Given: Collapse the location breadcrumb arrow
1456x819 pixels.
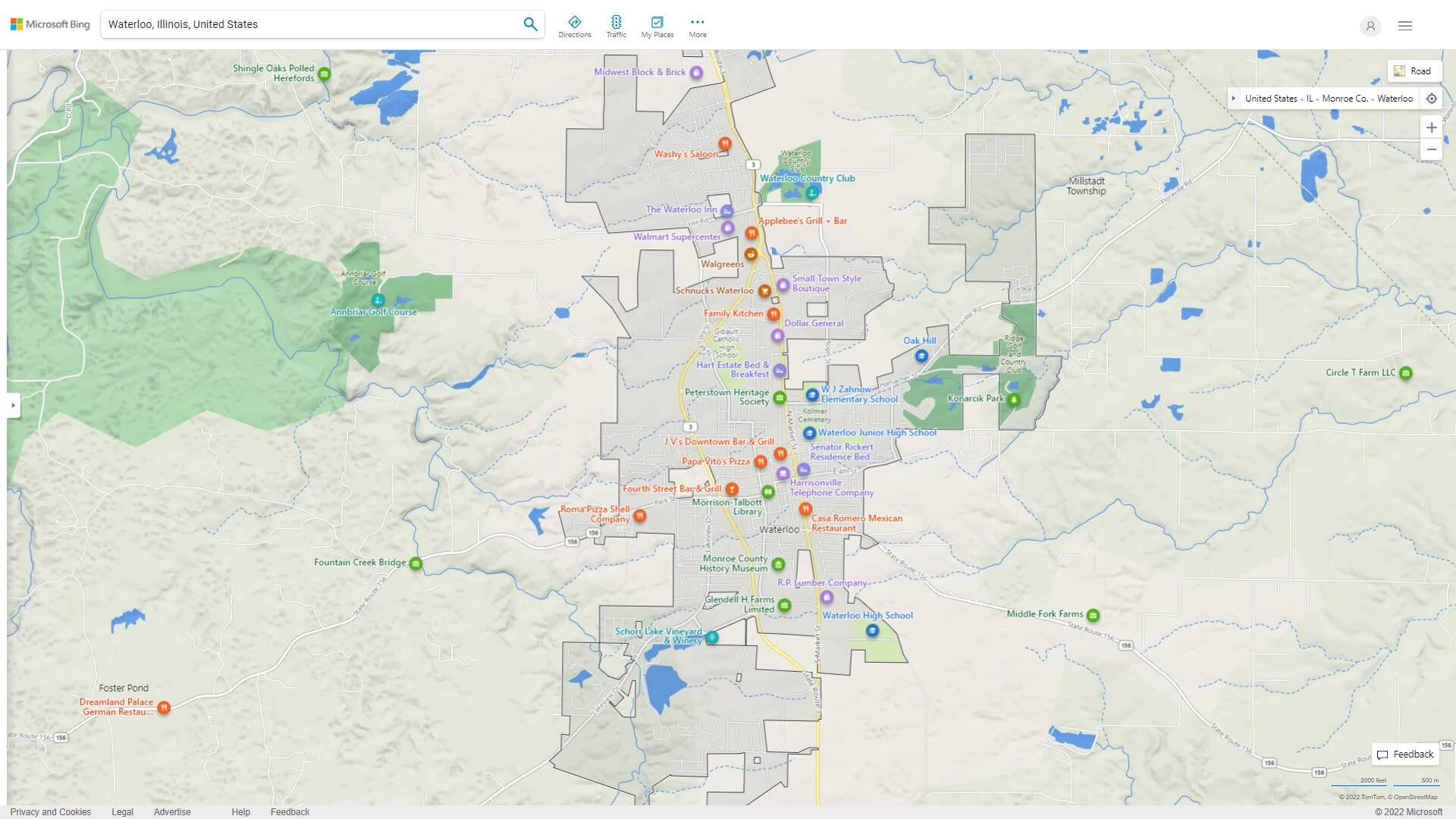Looking at the screenshot, I should (1234, 99).
